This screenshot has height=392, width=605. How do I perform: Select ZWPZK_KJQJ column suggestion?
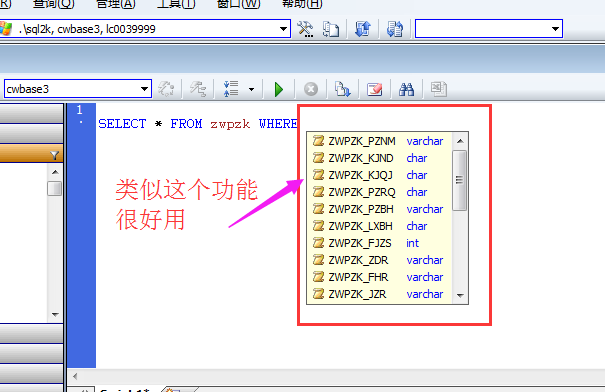380,175
